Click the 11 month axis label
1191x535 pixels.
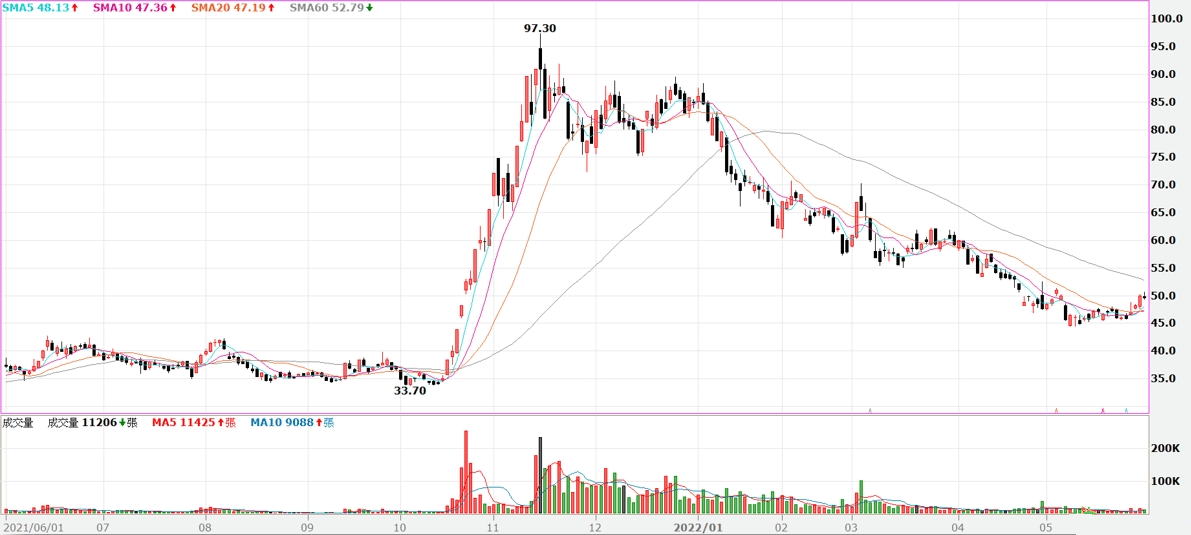click(x=493, y=526)
